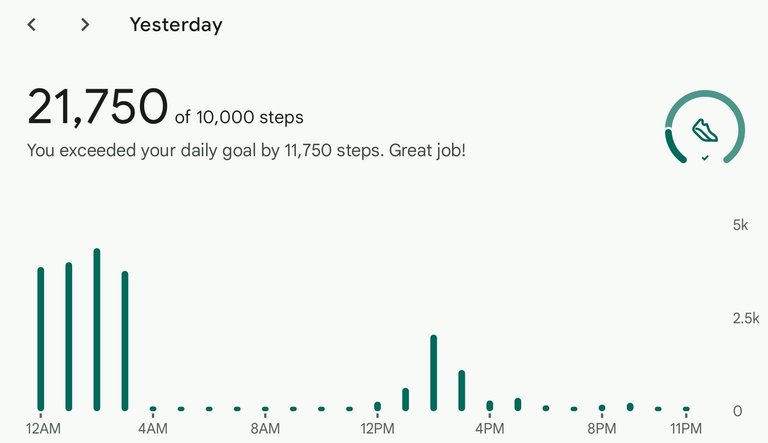Screen dimensions: 768x443
Task: Tap the 'of 10,000 steps' goal text
Action: 239,117
